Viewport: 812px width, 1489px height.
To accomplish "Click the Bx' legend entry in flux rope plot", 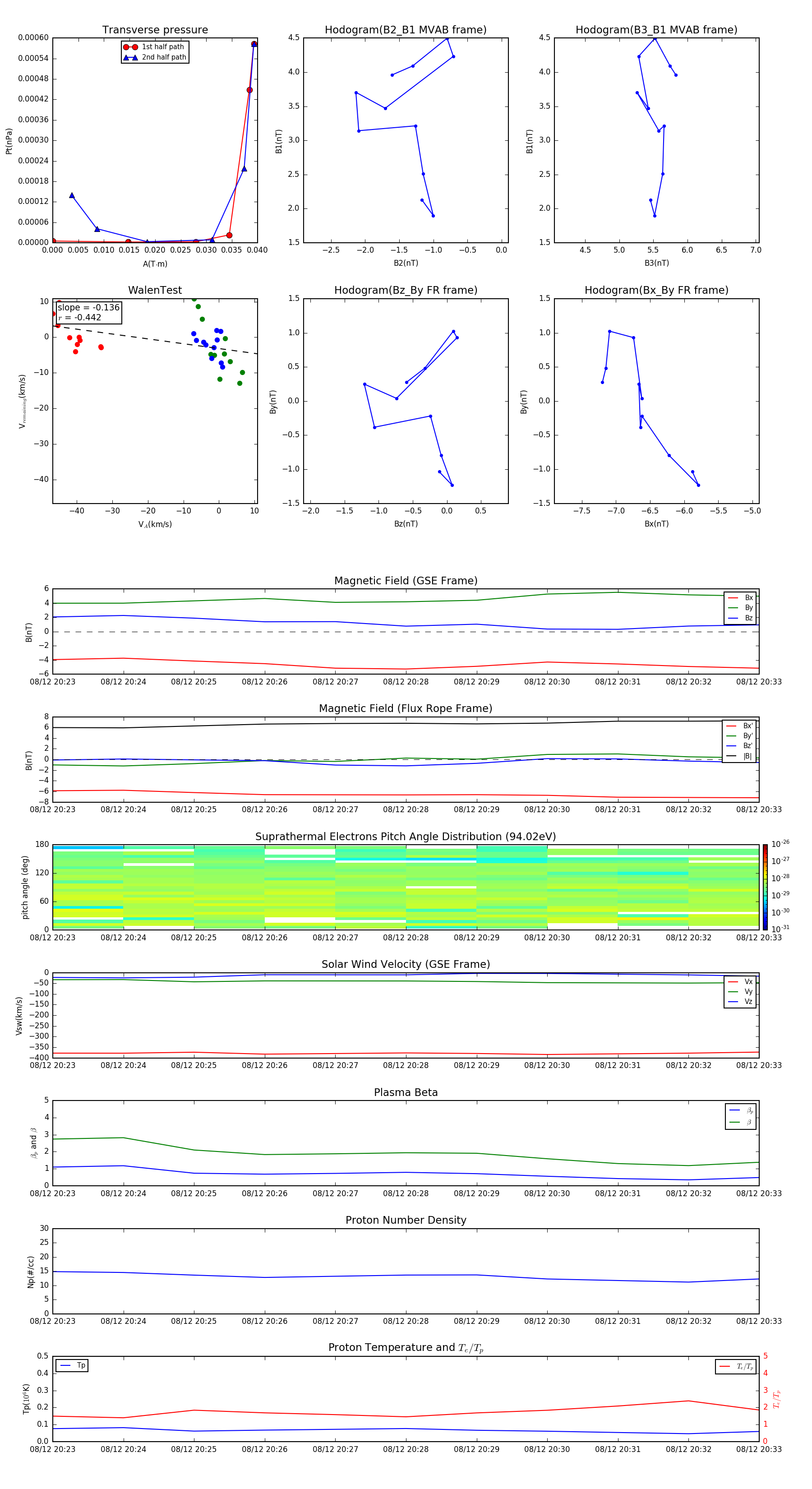I will (740, 726).
